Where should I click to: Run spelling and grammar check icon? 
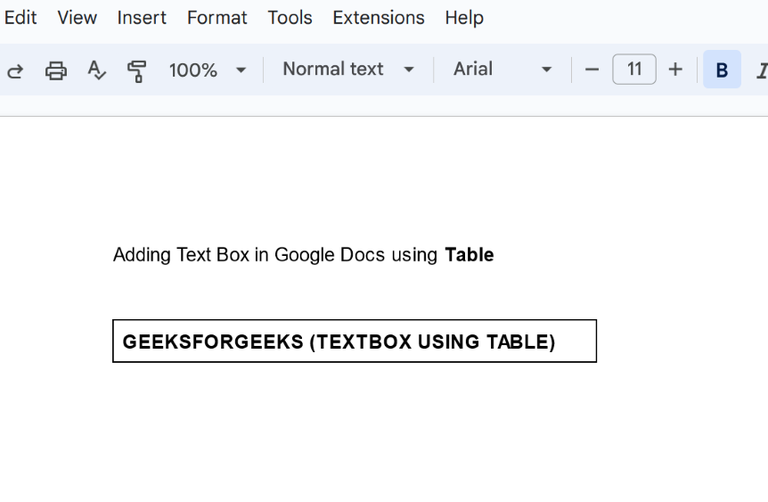click(96, 71)
